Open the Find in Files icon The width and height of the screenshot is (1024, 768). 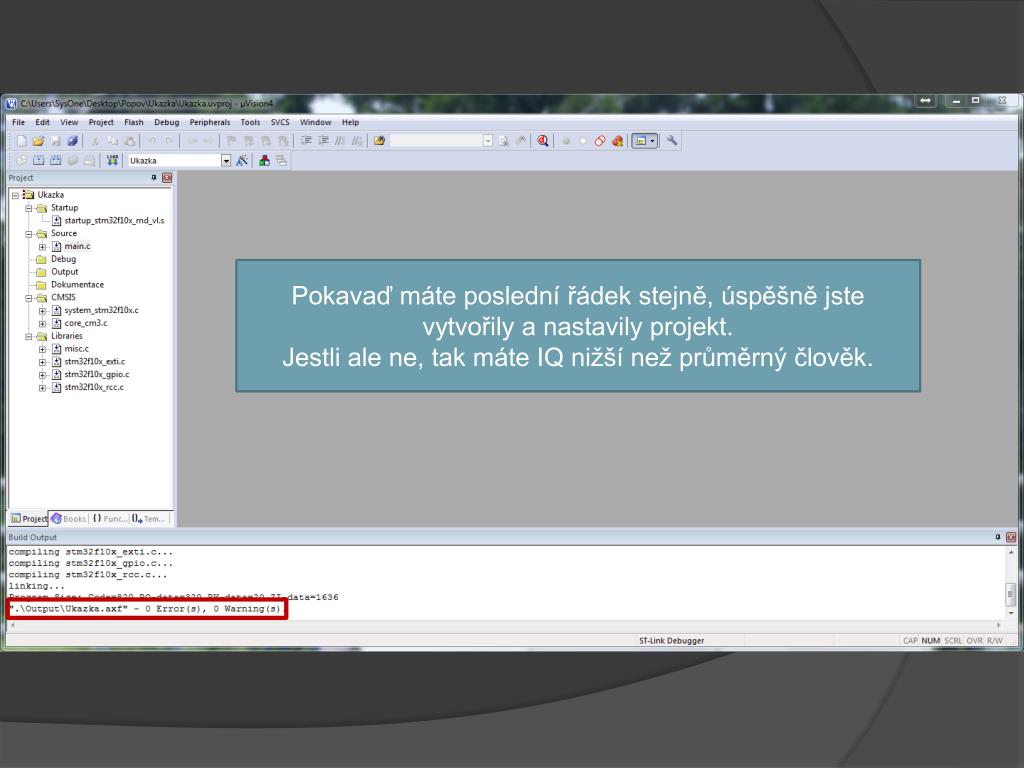pyautogui.click(x=379, y=141)
